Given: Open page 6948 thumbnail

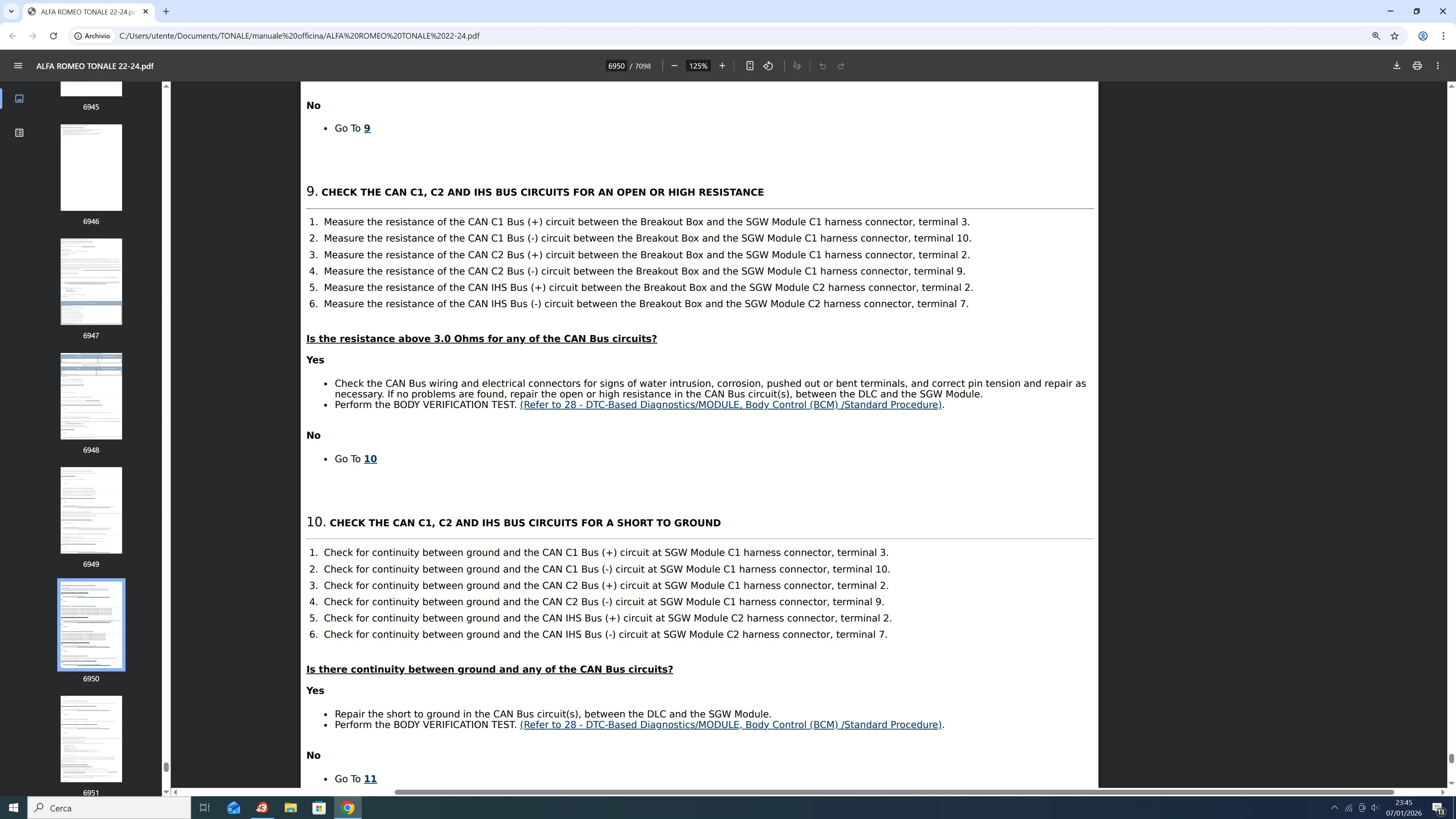Looking at the screenshot, I should [x=91, y=396].
